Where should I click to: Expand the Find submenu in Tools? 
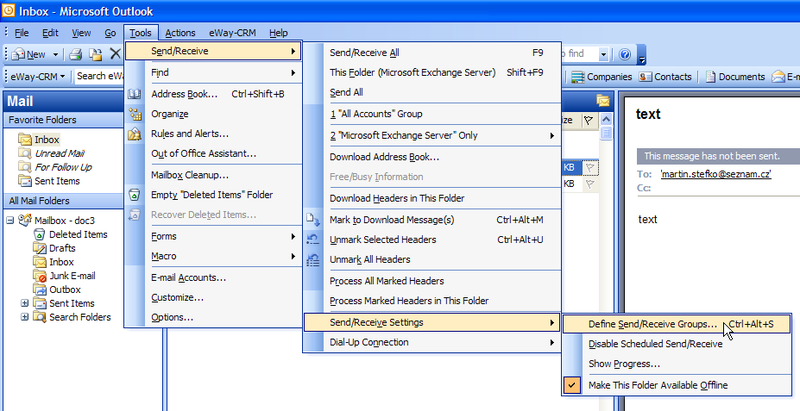tap(293, 73)
